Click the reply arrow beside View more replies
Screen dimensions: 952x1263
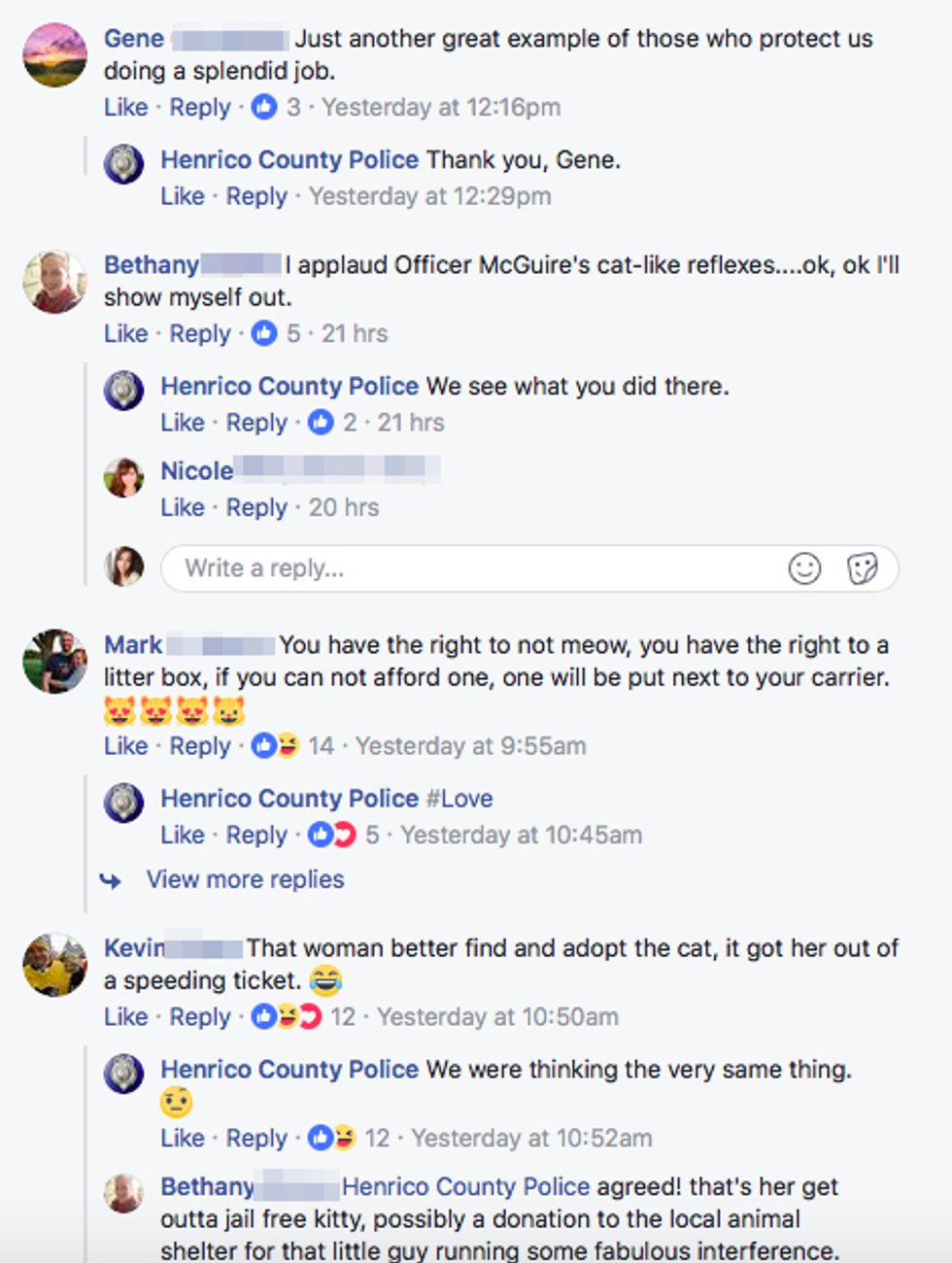pos(111,880)
